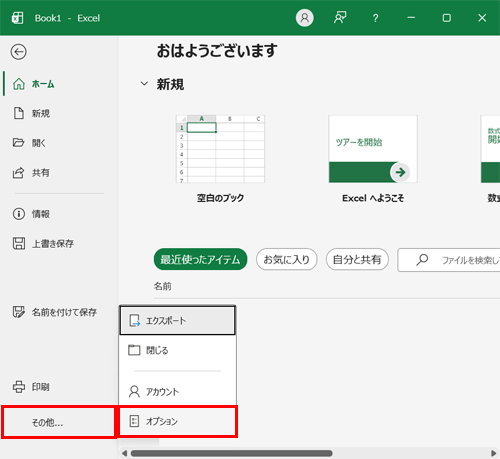Viewport: 500px width, 459px height.
Task: Collapse the 新規 section chevron
Action: coord(144,84)
